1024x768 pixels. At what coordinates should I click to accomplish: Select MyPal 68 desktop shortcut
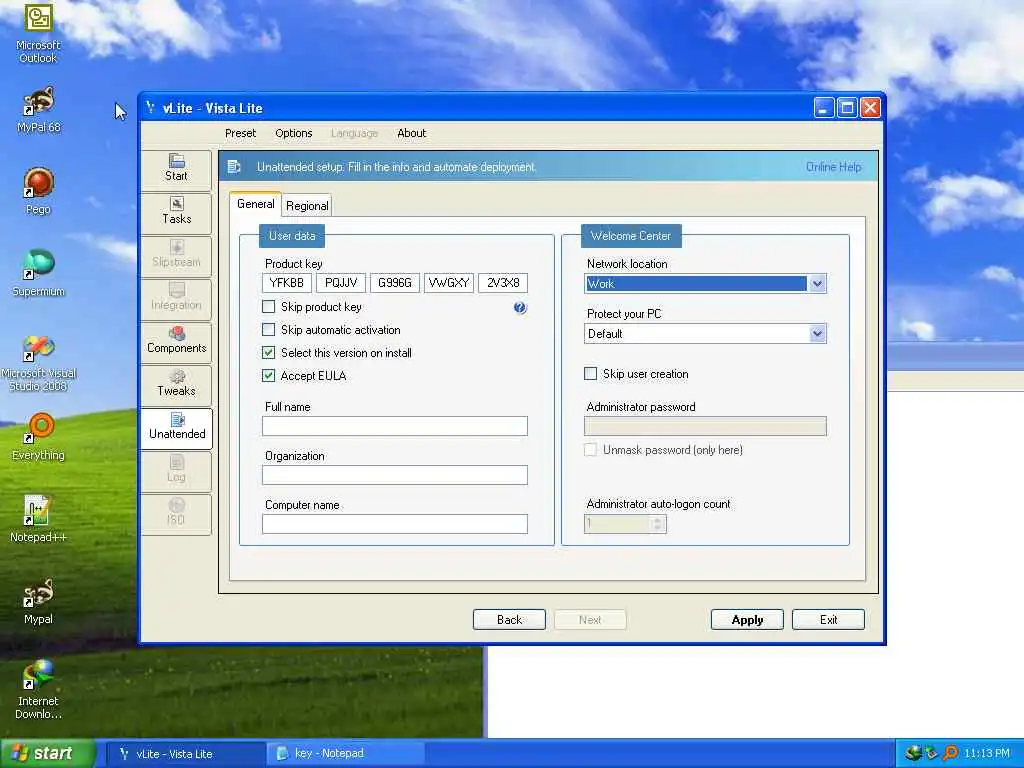38,110
